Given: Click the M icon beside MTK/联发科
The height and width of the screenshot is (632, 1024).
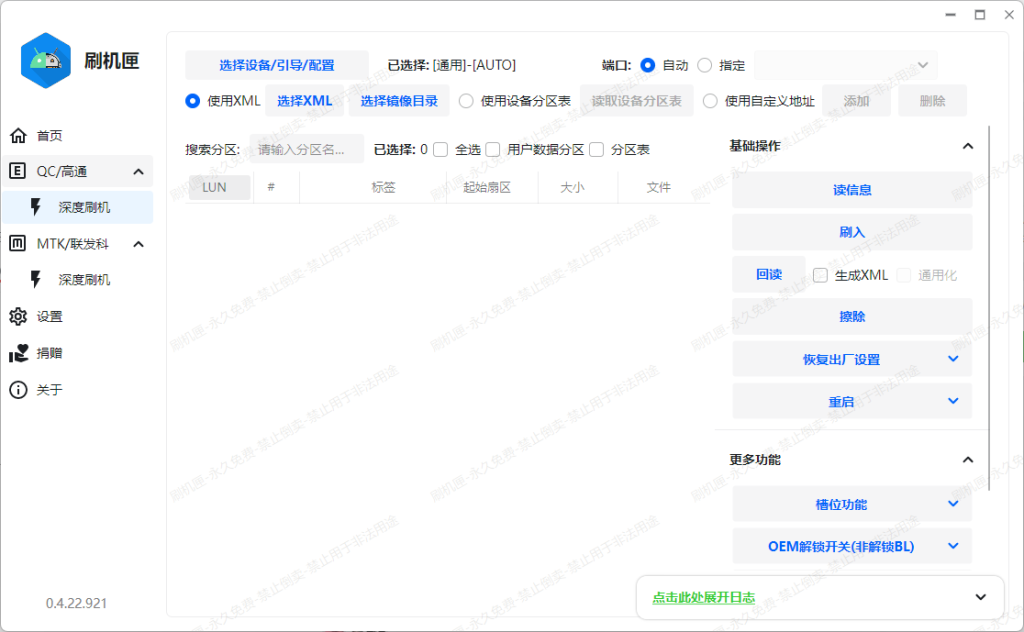Looking at the screenshot, I should (x=16, y=243).
